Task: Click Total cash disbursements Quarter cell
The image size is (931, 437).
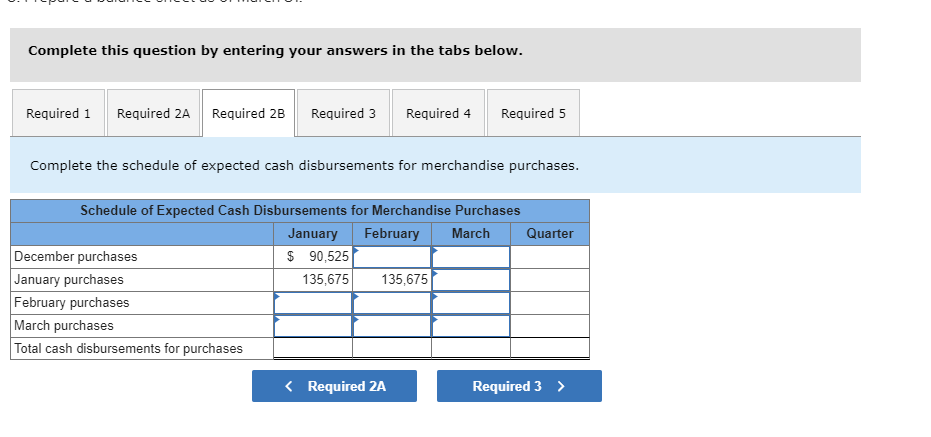Action: 550,348
